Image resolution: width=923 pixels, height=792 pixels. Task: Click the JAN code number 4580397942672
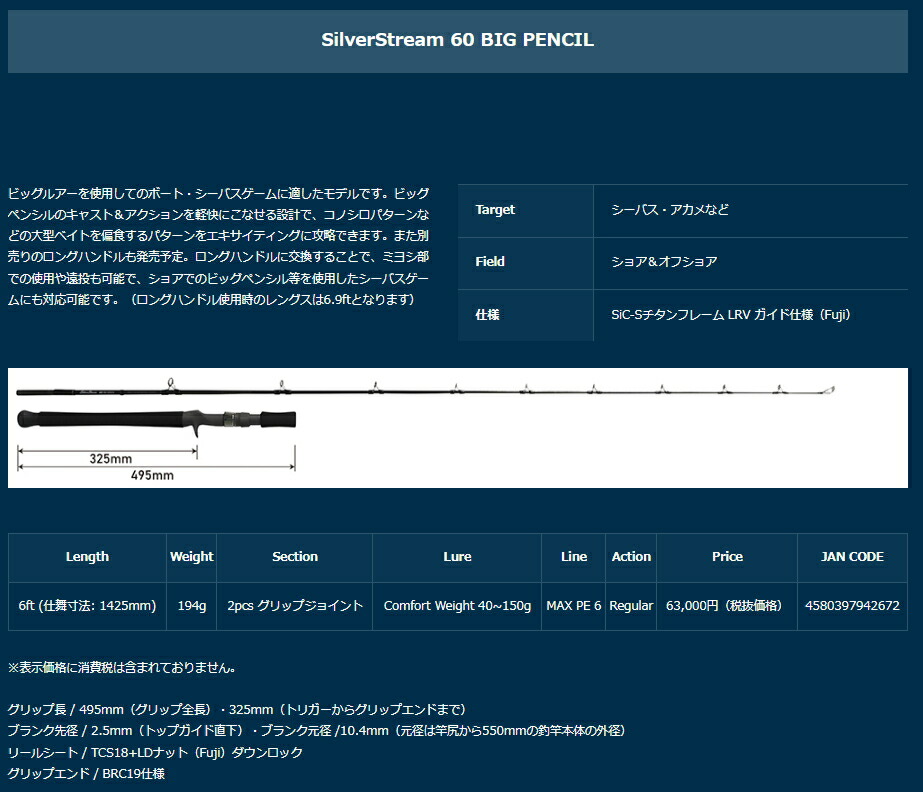[x=851, y=606]
